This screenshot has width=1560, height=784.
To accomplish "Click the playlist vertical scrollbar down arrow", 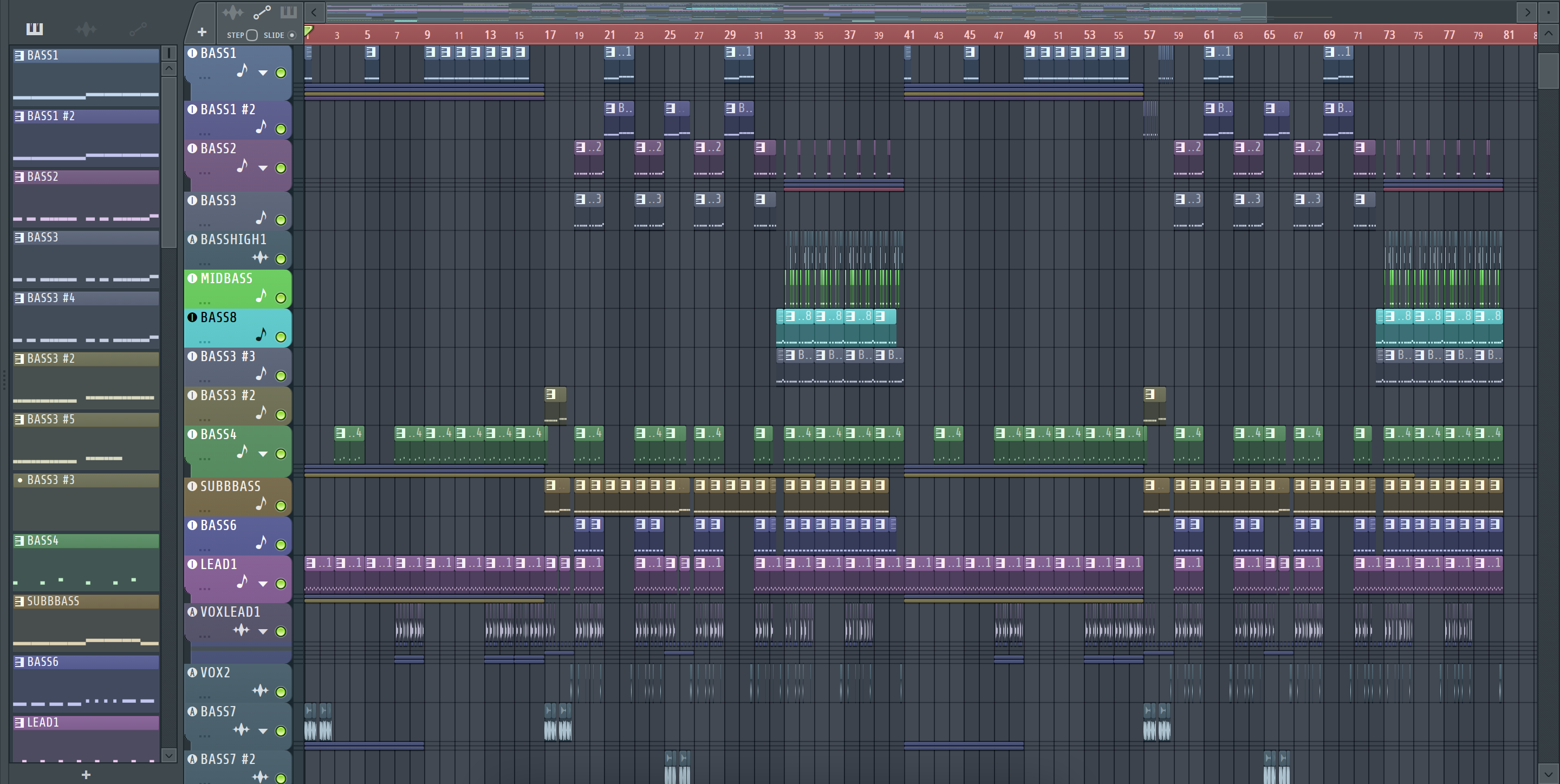I will coord(1549,773).
